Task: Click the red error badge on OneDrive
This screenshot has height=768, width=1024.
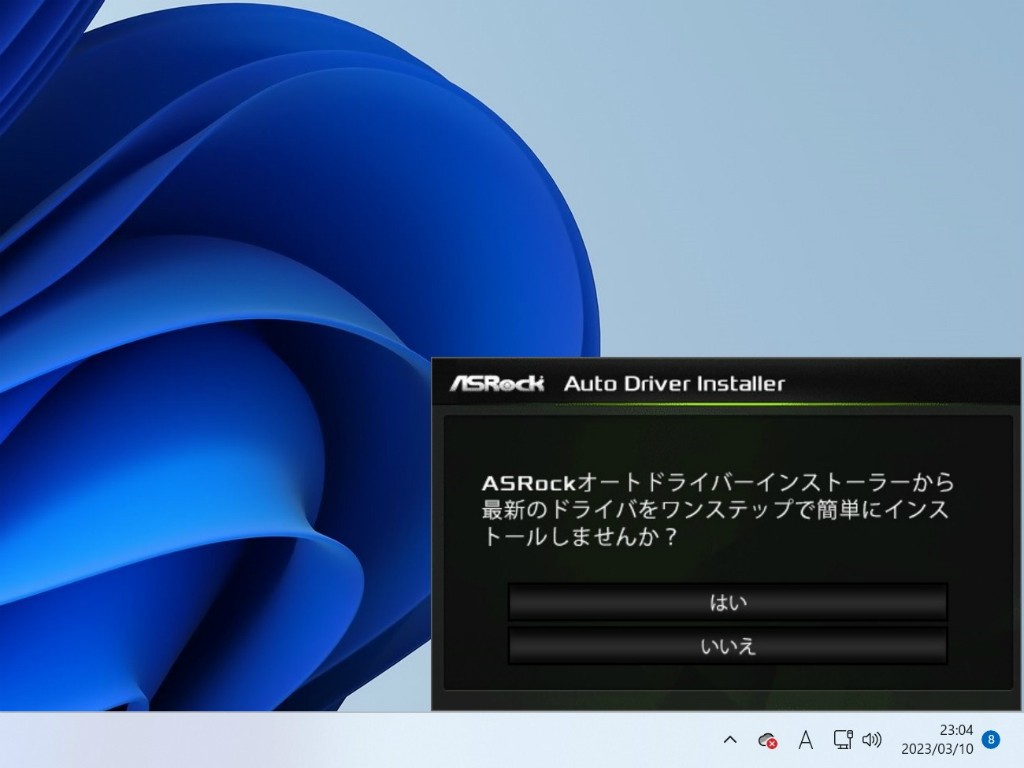Action: click(x=772, y=744)
